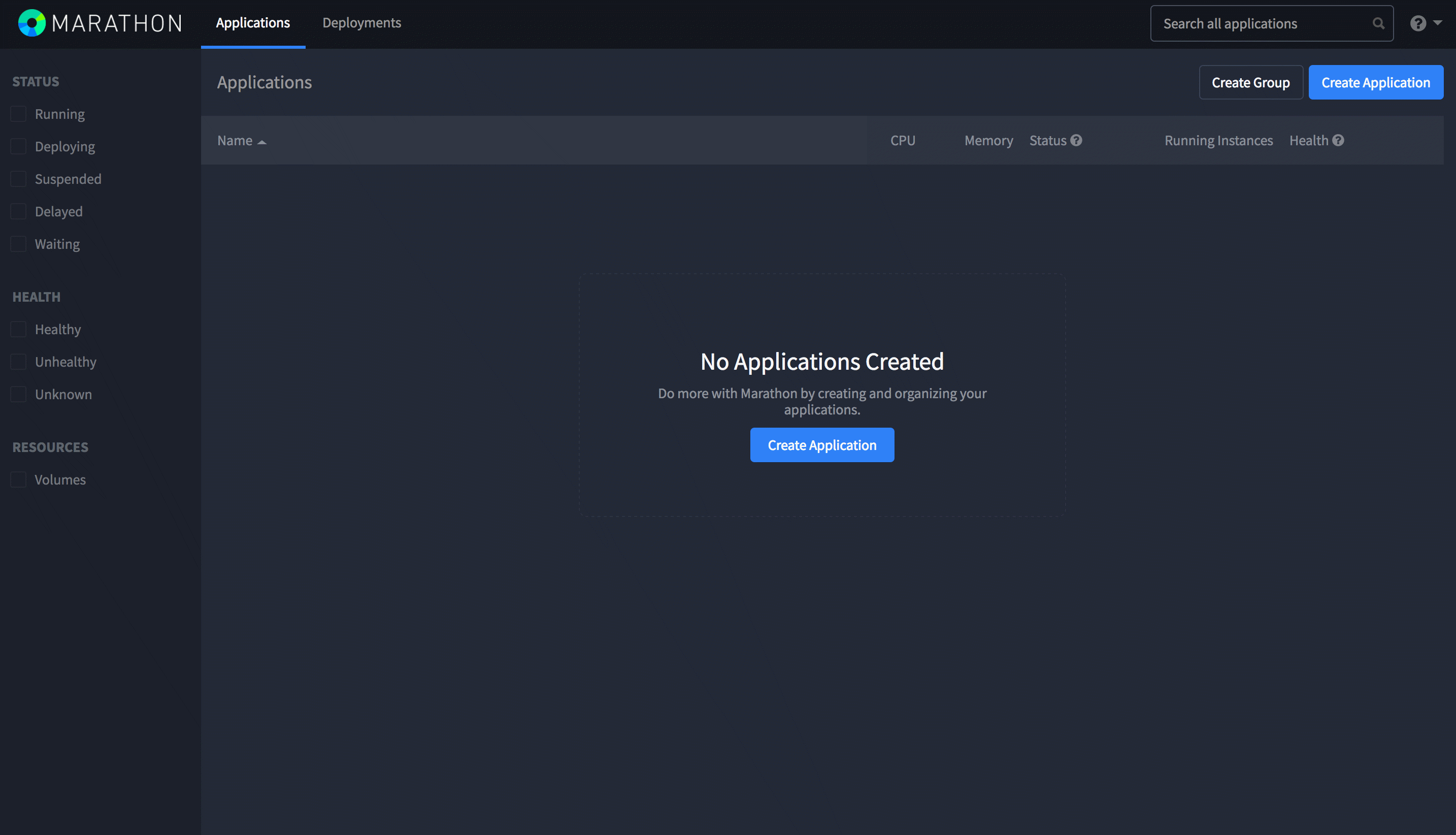Click the Create Group button
Viewport: 1456px width, 835px height.
tap(1251, 82)
